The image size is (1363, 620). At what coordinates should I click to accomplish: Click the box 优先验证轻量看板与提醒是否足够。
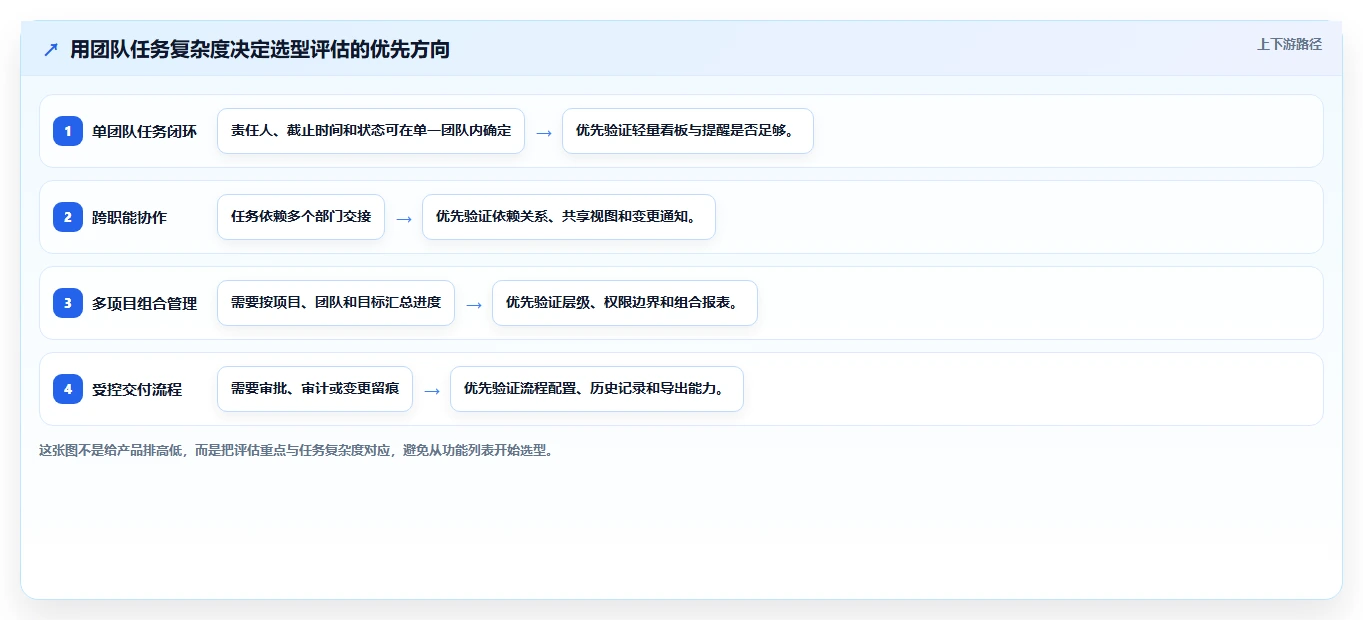click(x=688, y=131)
